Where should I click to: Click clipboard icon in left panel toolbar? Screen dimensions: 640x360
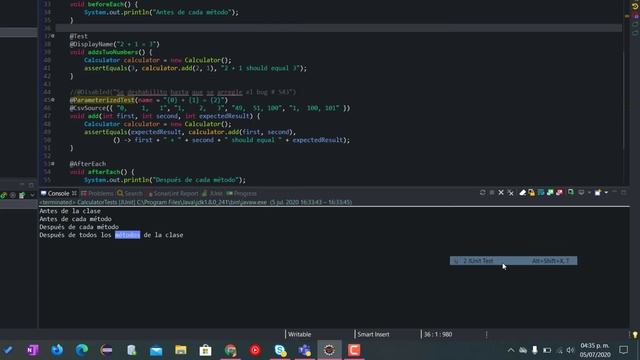pos(22,196)
